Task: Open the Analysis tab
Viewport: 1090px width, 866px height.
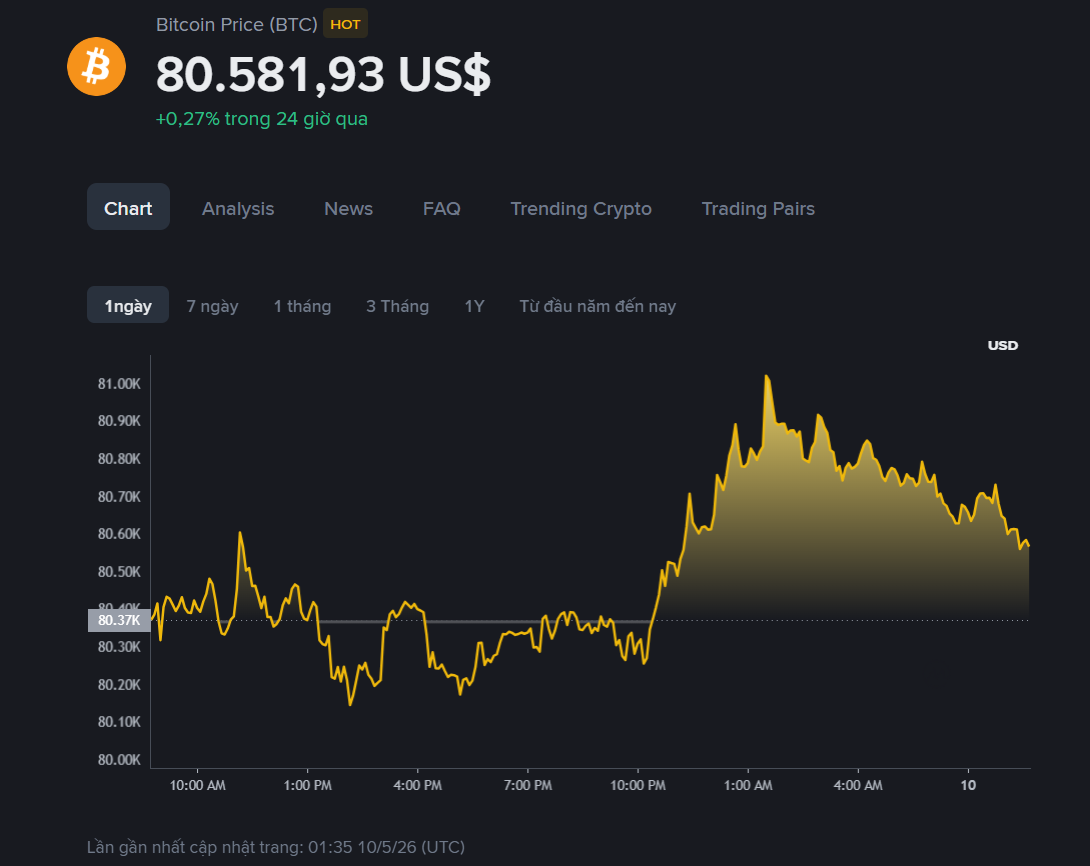Action: point(238,209)
